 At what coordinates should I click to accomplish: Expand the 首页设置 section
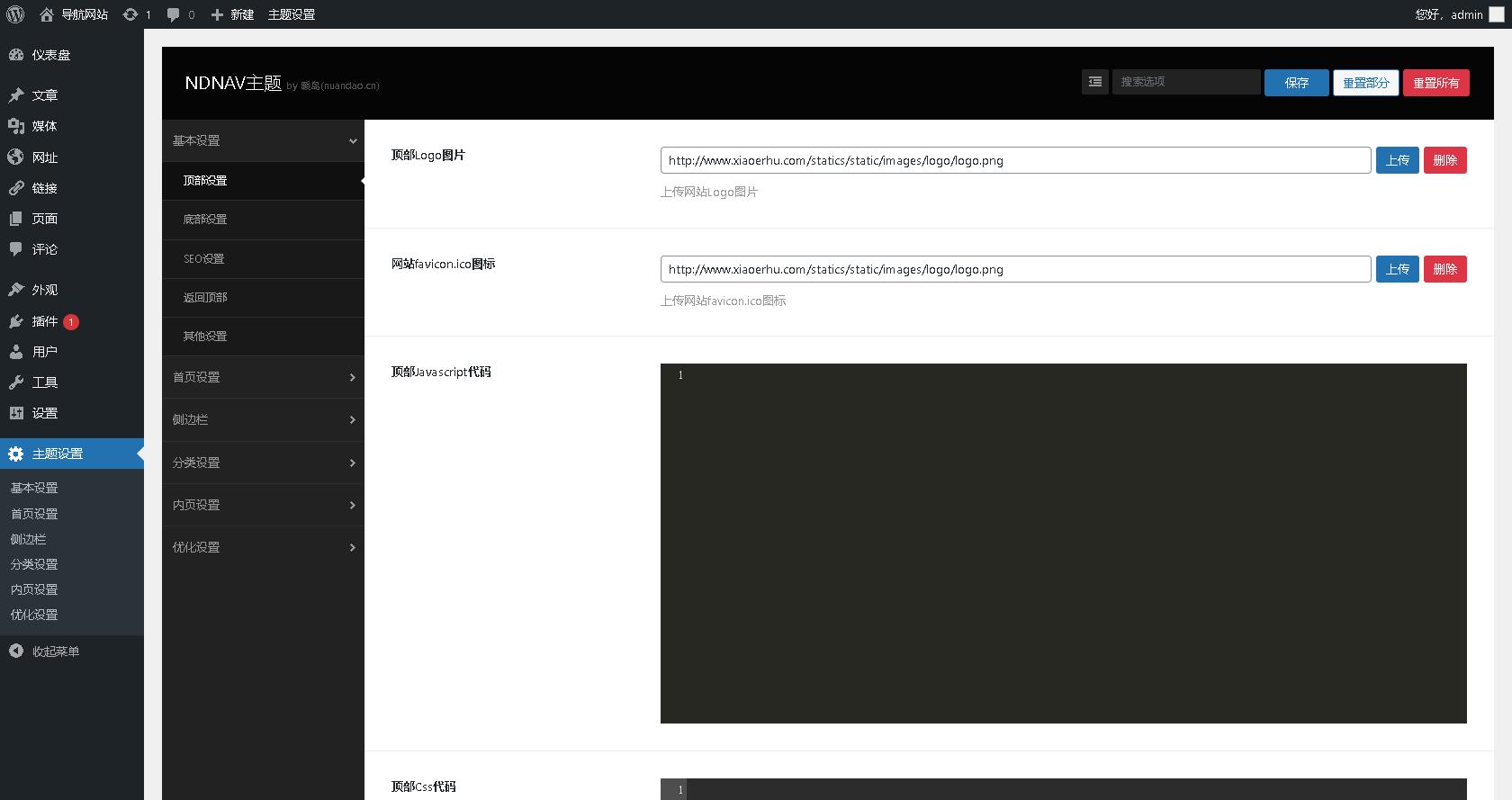coord(263,377)
